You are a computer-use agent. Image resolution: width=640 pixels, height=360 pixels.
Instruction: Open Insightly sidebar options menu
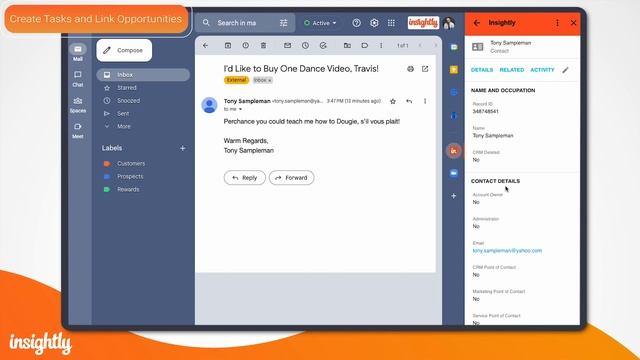(x=557, y=23)
